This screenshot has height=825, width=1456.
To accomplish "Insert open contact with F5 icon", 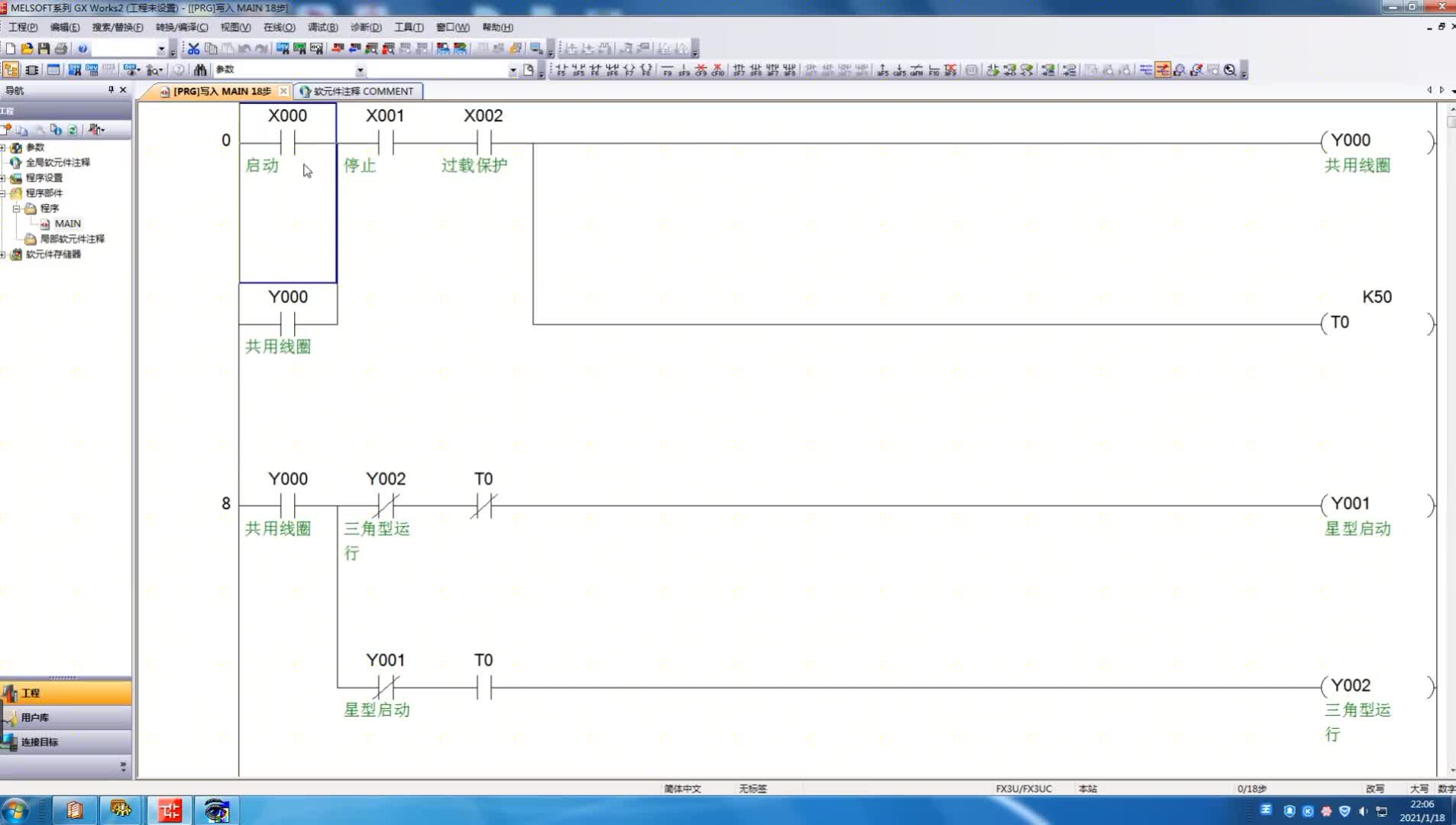I will click(x=561, y=70).
